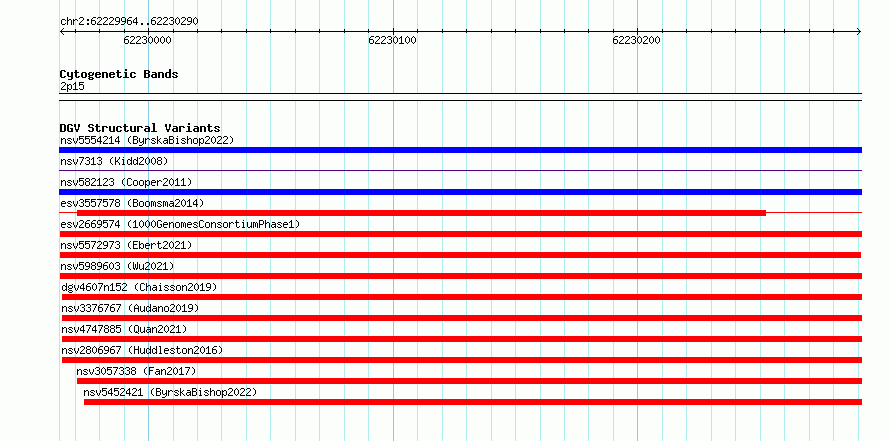The height and width of the screenshot is (441, 890).
Task: Open the nsv2806967 (Huddleston2016) label
Action: [x=142, y=350]
